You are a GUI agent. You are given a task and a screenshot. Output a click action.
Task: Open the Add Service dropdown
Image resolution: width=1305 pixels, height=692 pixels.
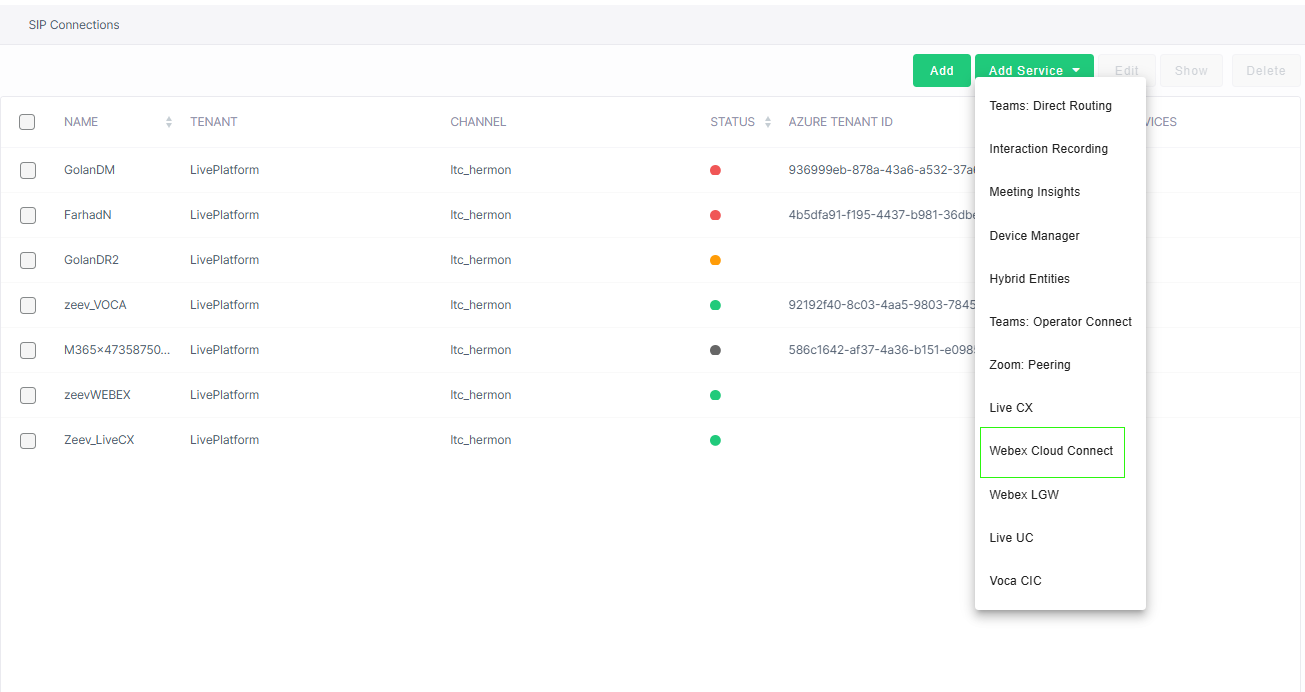[x=1034, y=71]
